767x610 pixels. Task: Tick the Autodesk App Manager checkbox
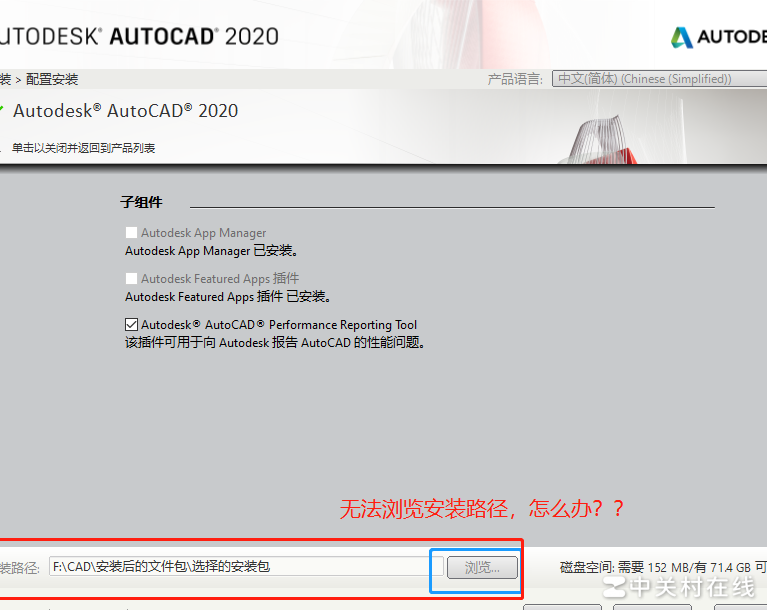(131, 232)
